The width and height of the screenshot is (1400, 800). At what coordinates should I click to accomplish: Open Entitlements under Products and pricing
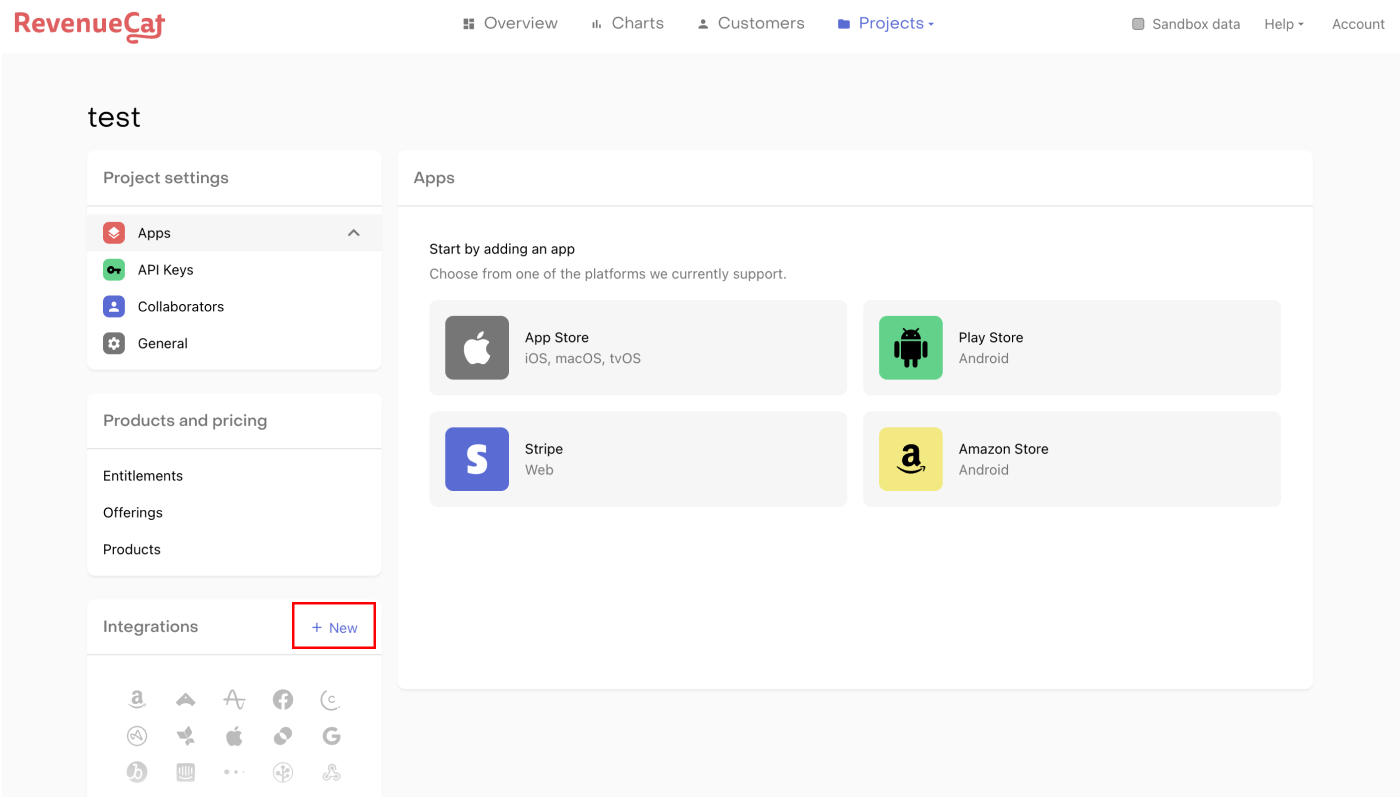pos(143,476)
